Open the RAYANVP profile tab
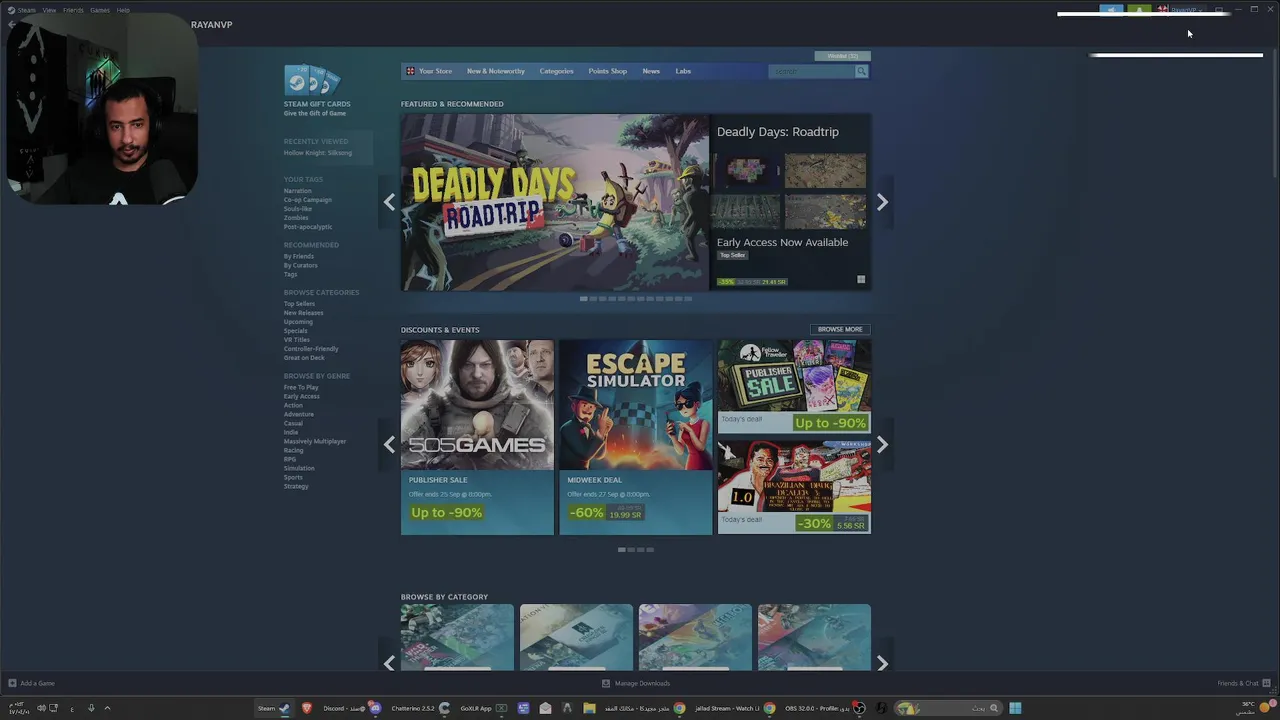The image size is (1280, 720). click(x=211, y=25)
